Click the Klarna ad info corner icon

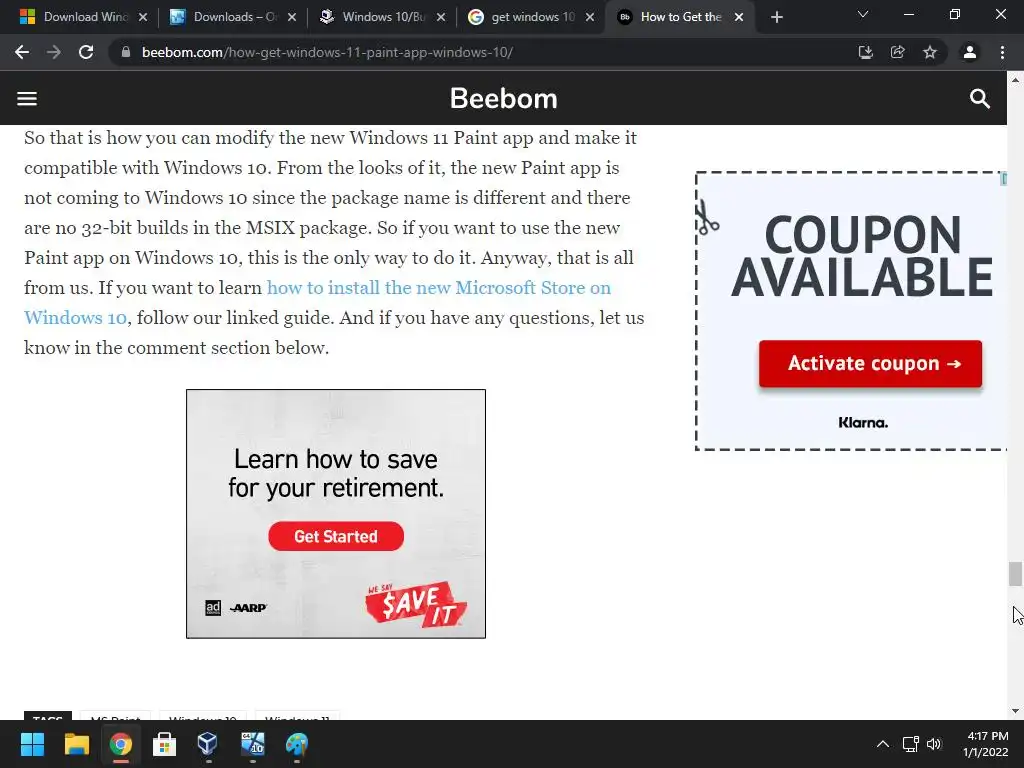coord(1003,178)
